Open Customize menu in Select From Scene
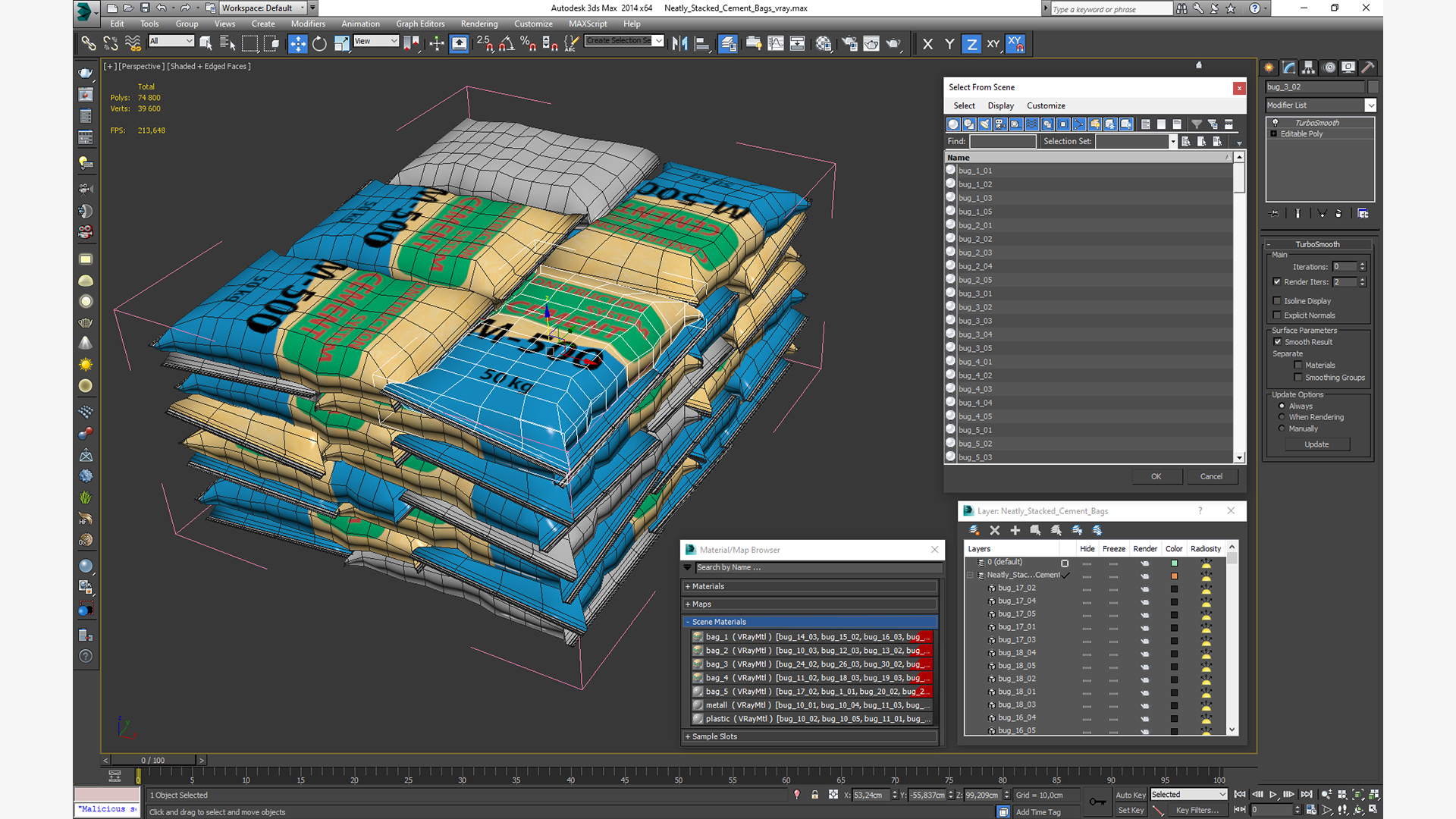Screen dimensions: 1456x819 1045,106
